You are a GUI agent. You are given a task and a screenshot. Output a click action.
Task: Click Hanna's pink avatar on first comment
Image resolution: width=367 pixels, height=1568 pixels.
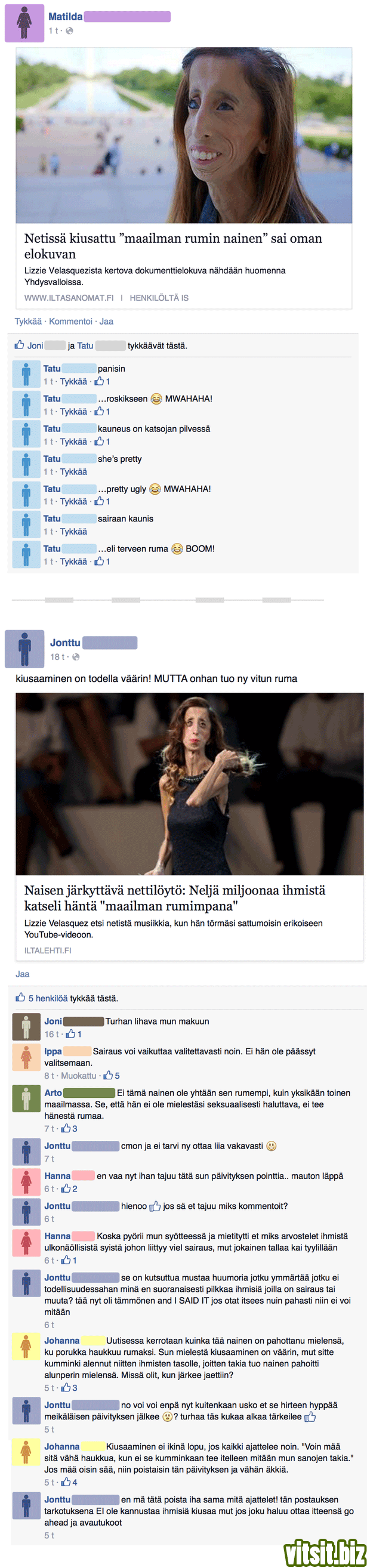26,1181
